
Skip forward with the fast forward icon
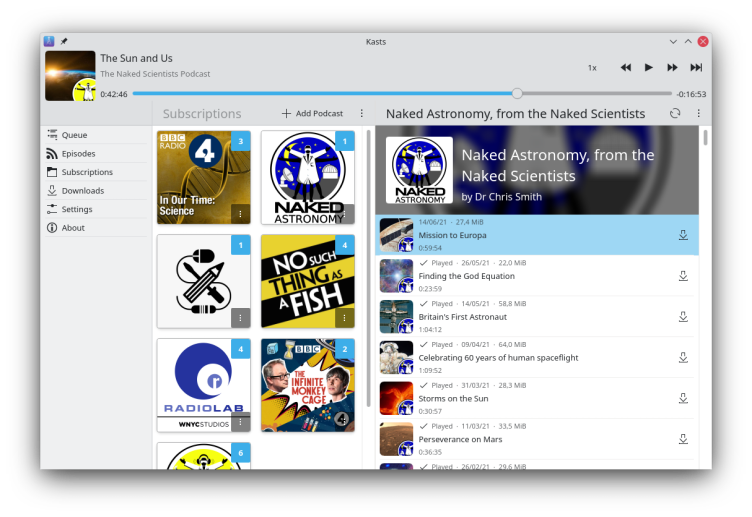coord(672,68)
